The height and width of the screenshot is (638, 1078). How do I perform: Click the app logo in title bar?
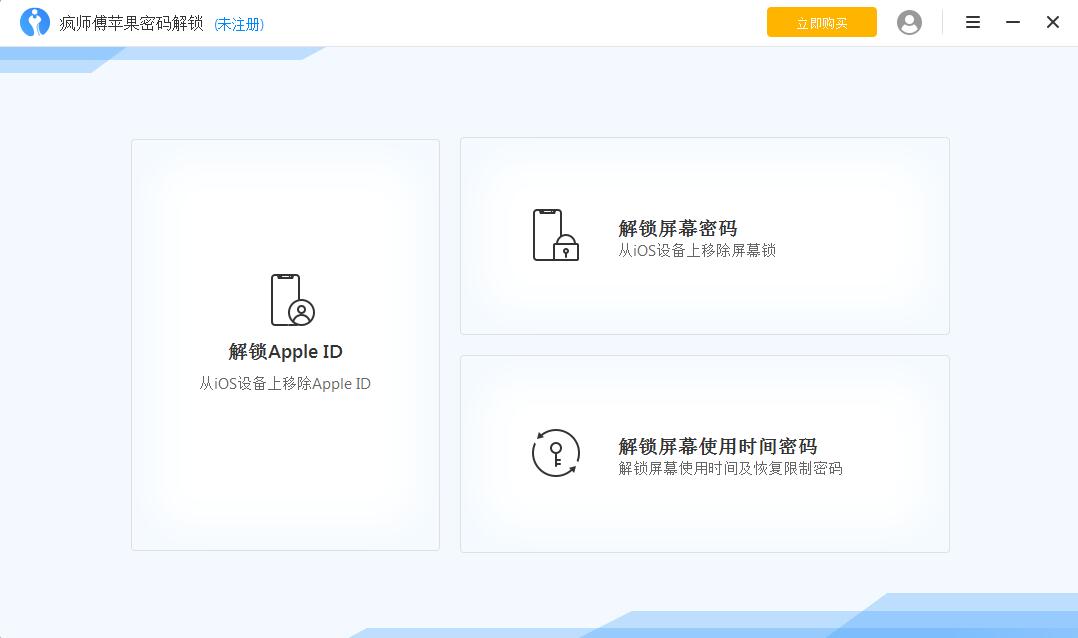pyautogui.click(x=35, y=23)
